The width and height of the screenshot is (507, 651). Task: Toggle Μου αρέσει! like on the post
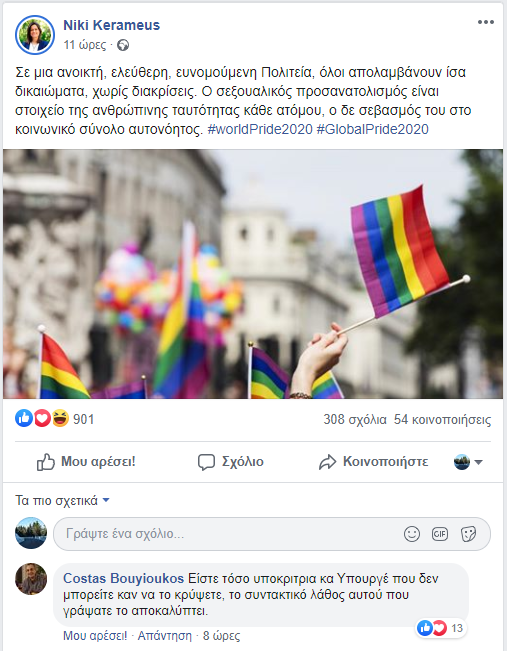coord(86,462)
